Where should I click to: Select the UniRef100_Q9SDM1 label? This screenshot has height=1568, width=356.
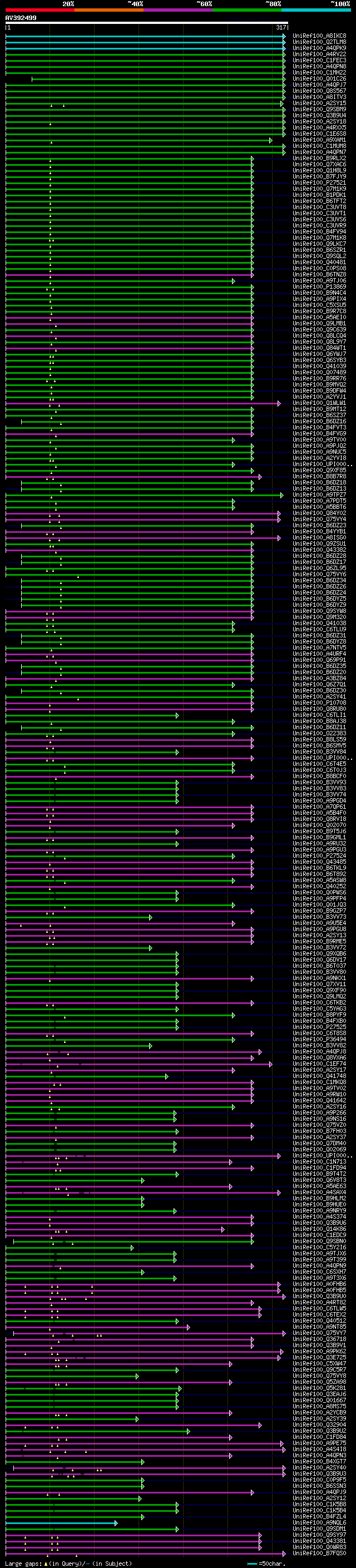[319, 1529]
